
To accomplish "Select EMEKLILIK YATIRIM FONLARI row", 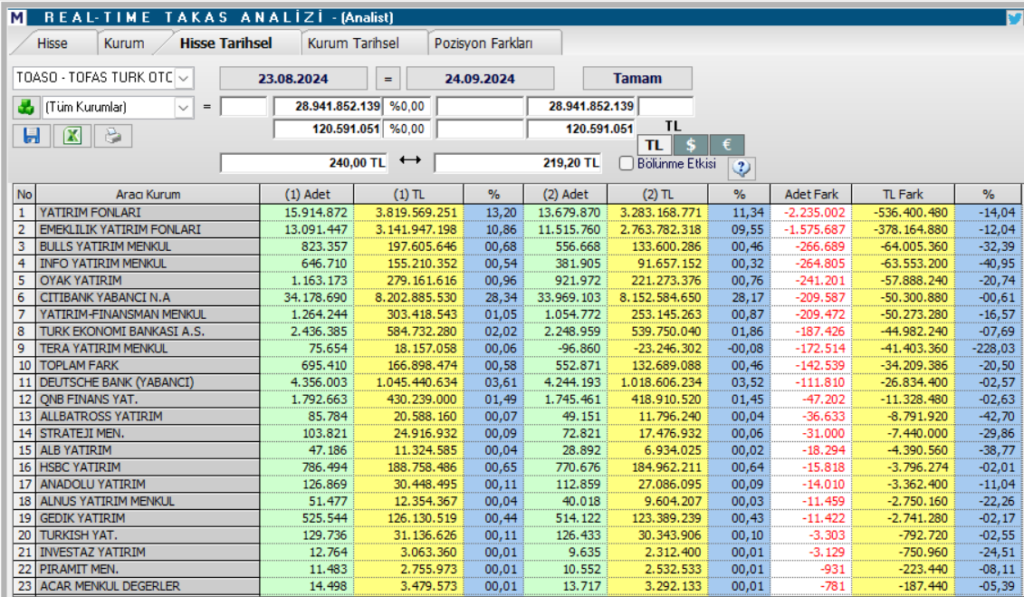I will pos(517,229).
